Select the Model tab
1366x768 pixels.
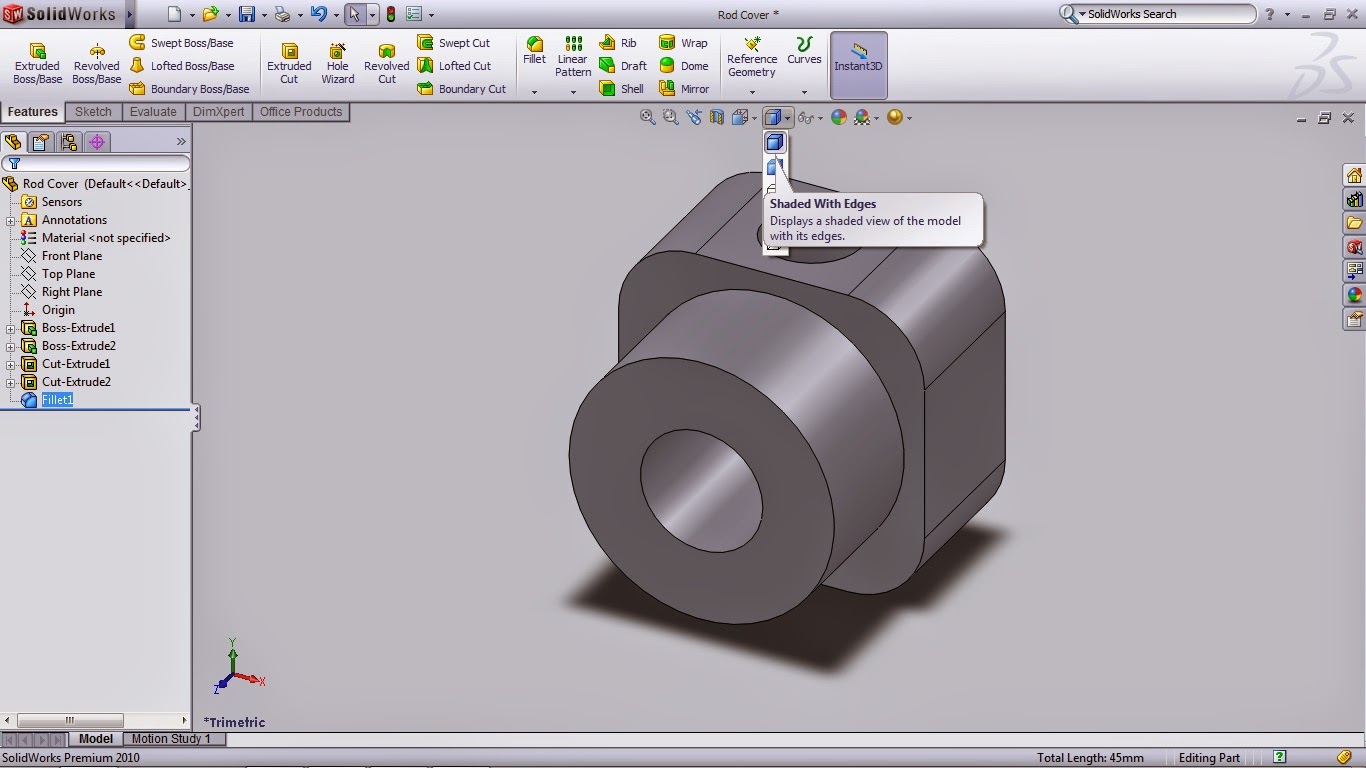tap(96, 739)
